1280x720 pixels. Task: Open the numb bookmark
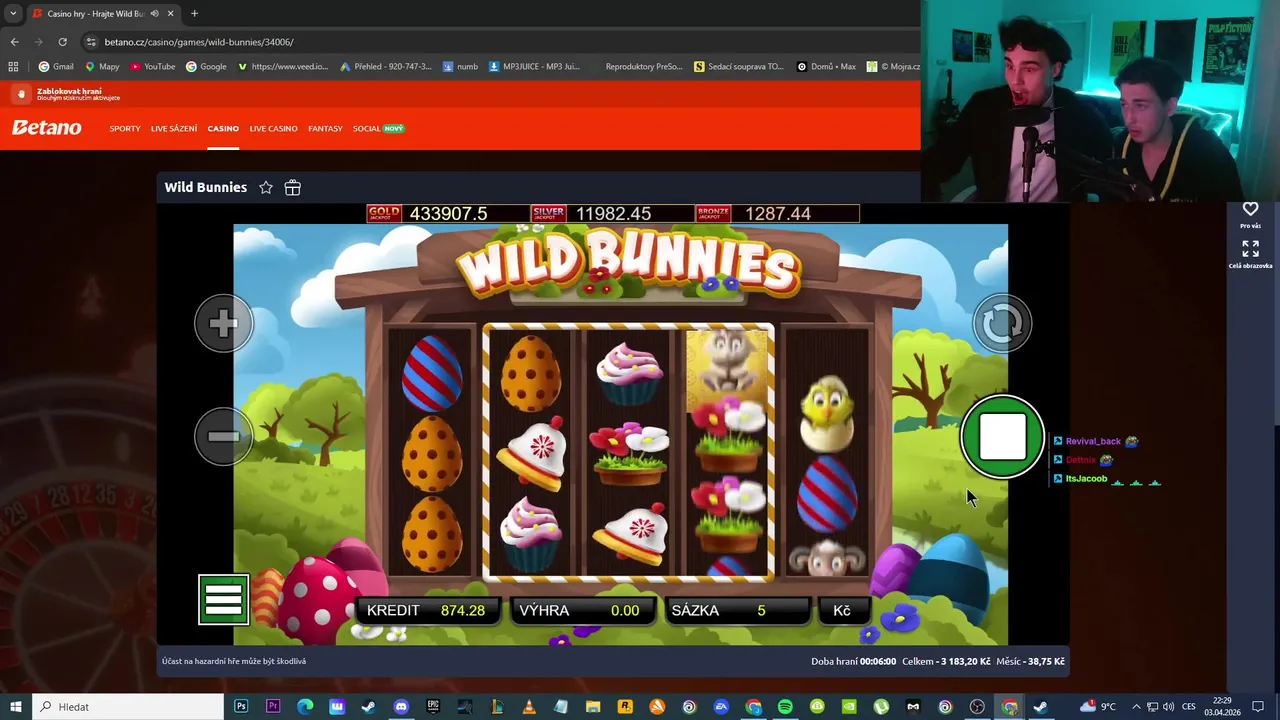point(461,67)
